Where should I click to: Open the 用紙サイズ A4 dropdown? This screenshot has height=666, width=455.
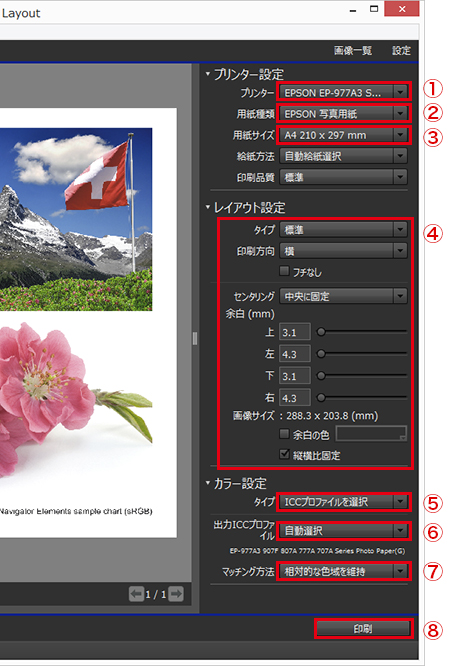pos(343,135)
